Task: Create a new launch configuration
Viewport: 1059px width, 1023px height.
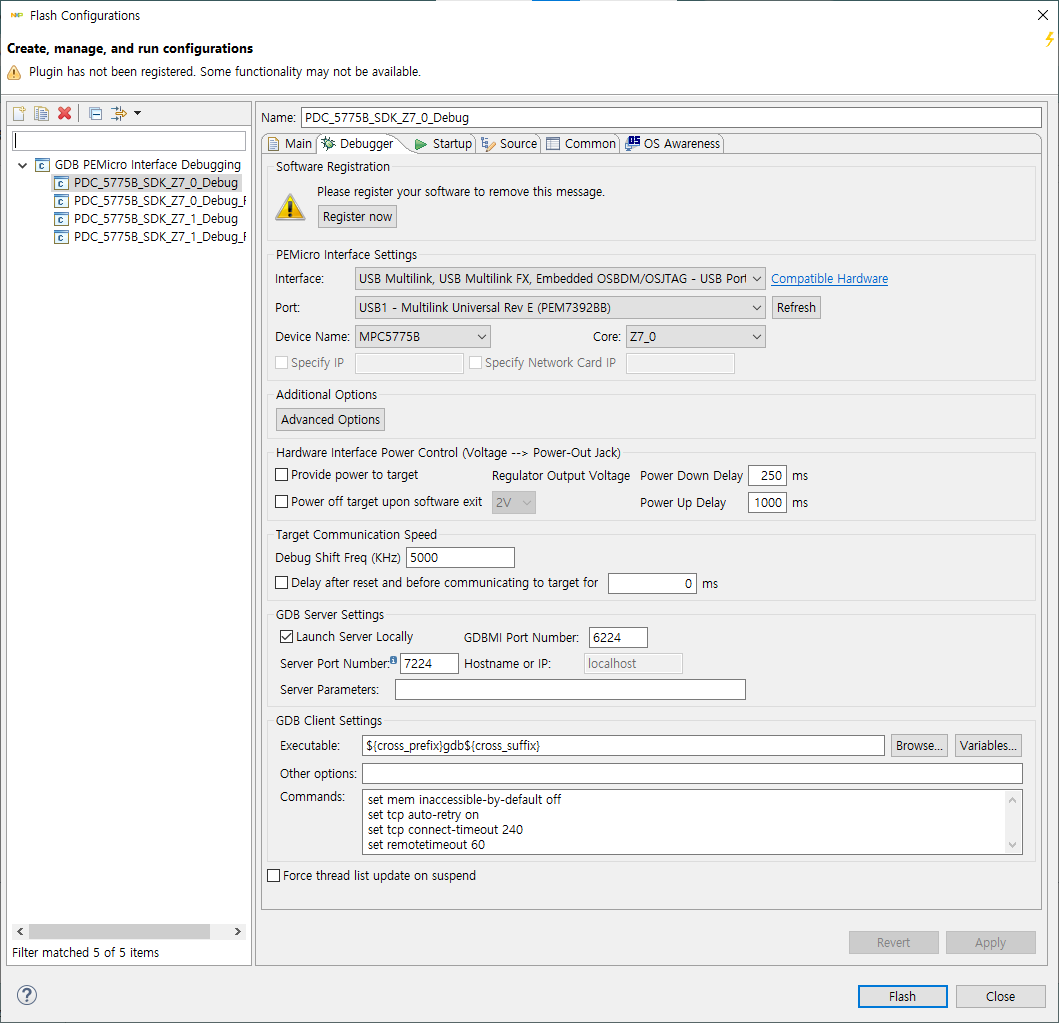Action: (18, 113)
